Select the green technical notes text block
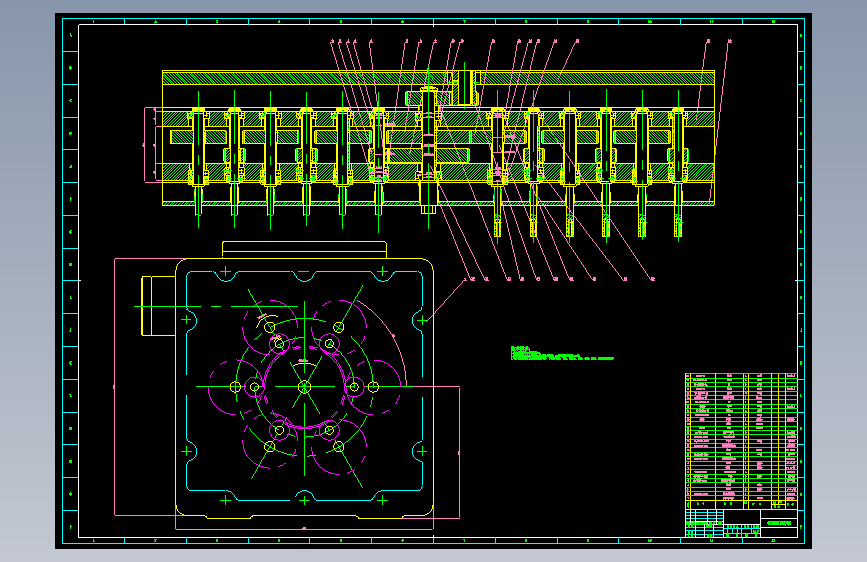Viewport: 867px width, 562px height. tap(562, 353)
